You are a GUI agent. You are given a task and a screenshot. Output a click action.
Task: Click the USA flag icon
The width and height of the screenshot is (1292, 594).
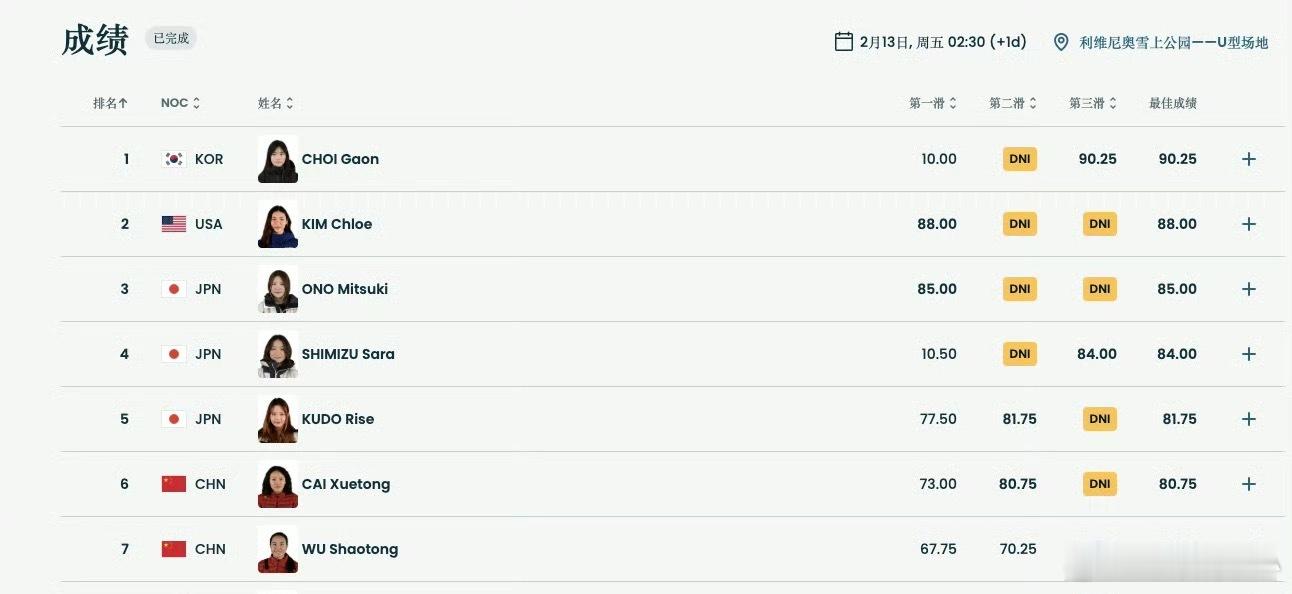coord(174,224)
